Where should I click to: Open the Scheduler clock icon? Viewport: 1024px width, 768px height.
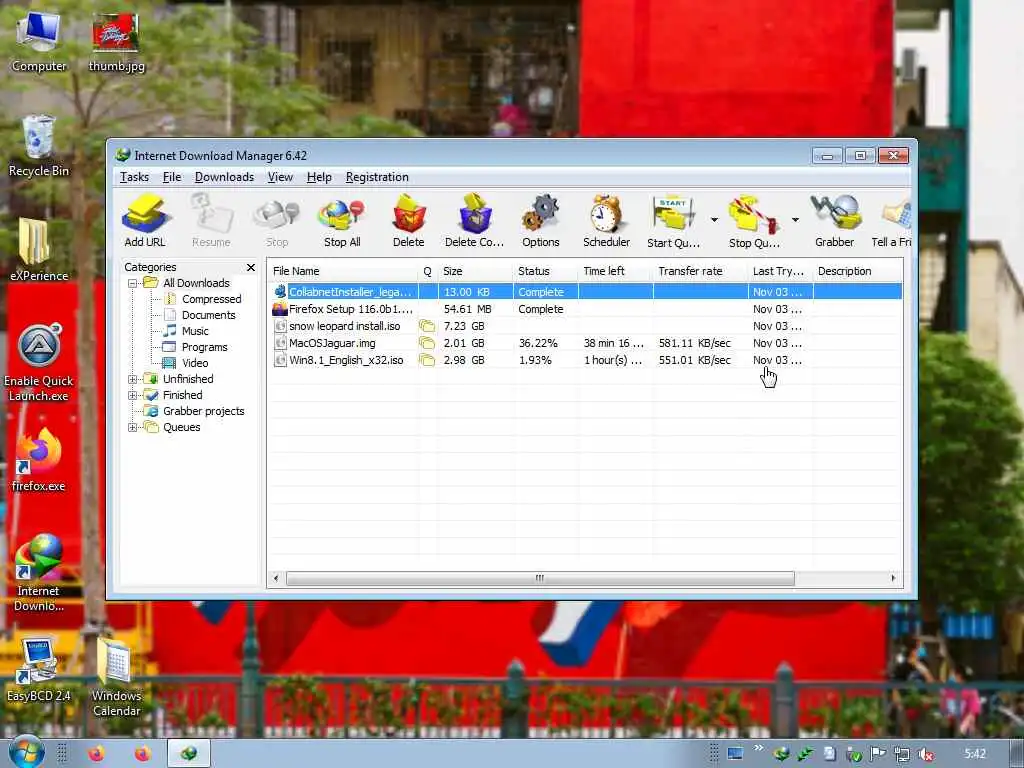point(607,220)
